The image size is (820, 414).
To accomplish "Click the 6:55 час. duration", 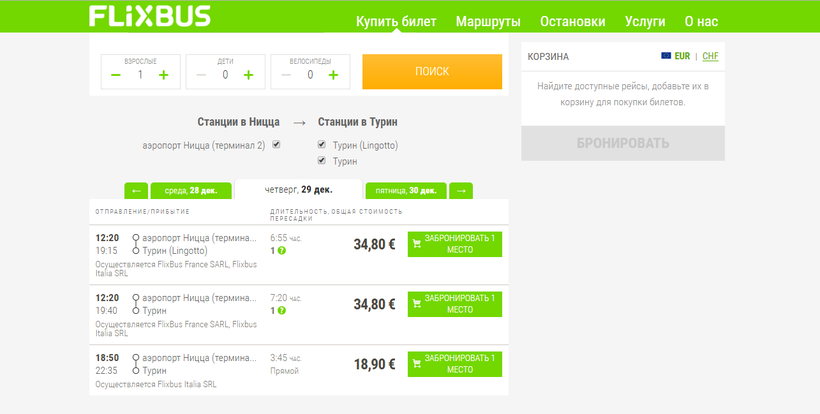I will pos(286,238).
